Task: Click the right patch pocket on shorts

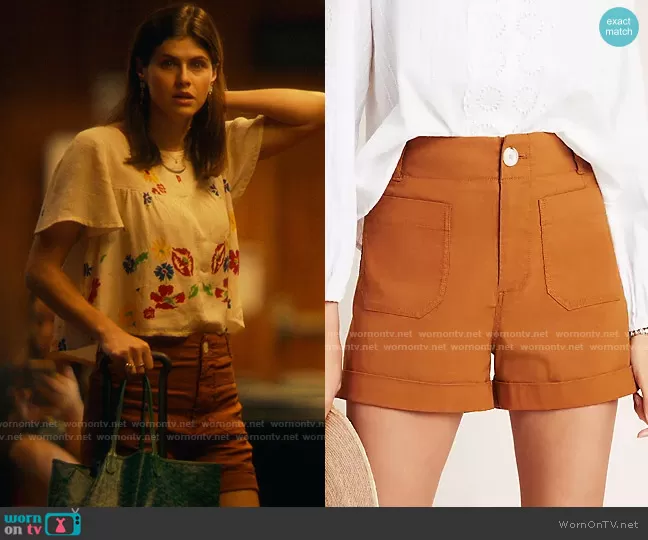Action: pos(581,250)
